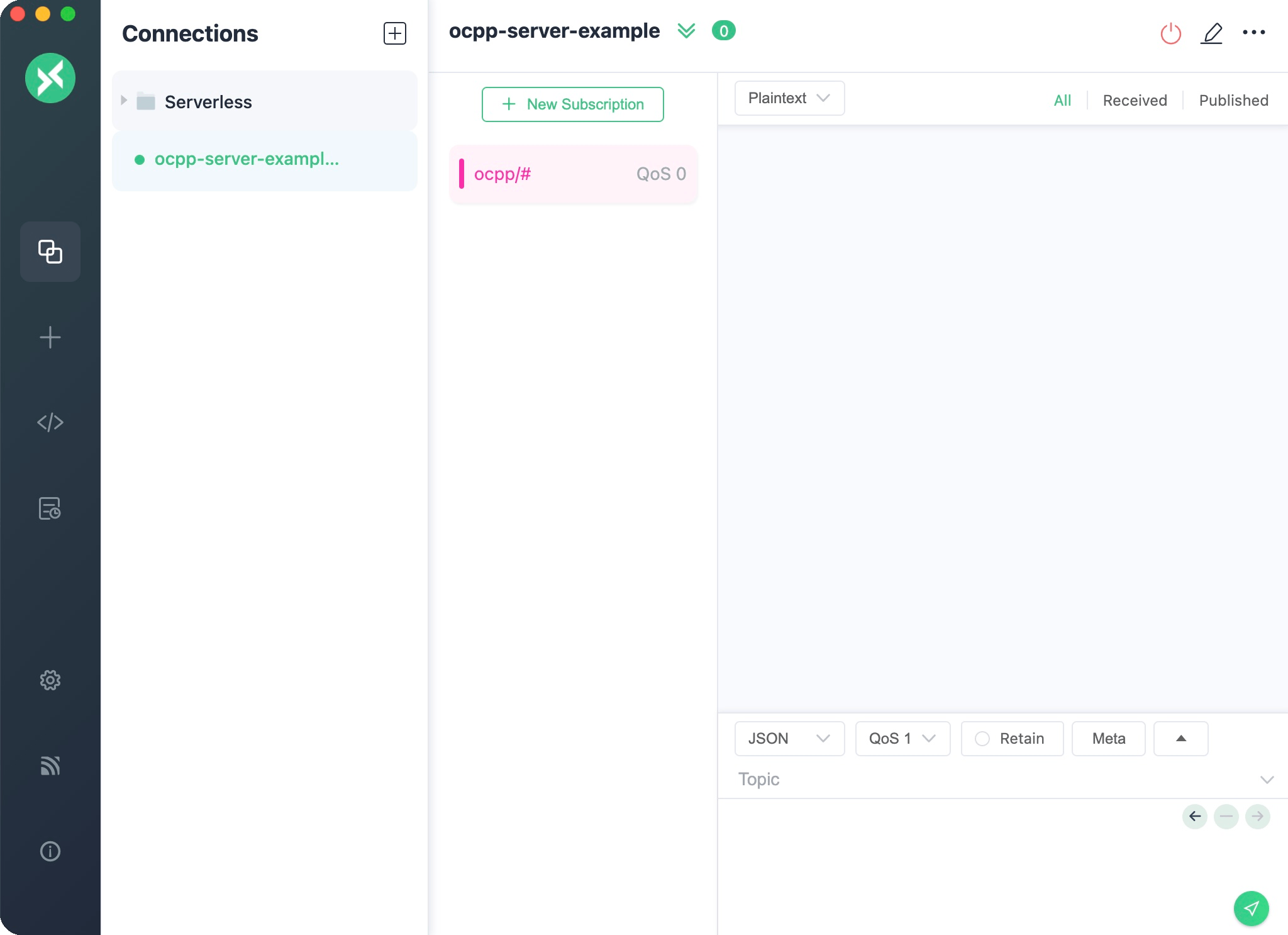Viewport: 1288px width, 935px height.
Task: Open the three-dots more options menu
Action: (x=1253, y=33)
